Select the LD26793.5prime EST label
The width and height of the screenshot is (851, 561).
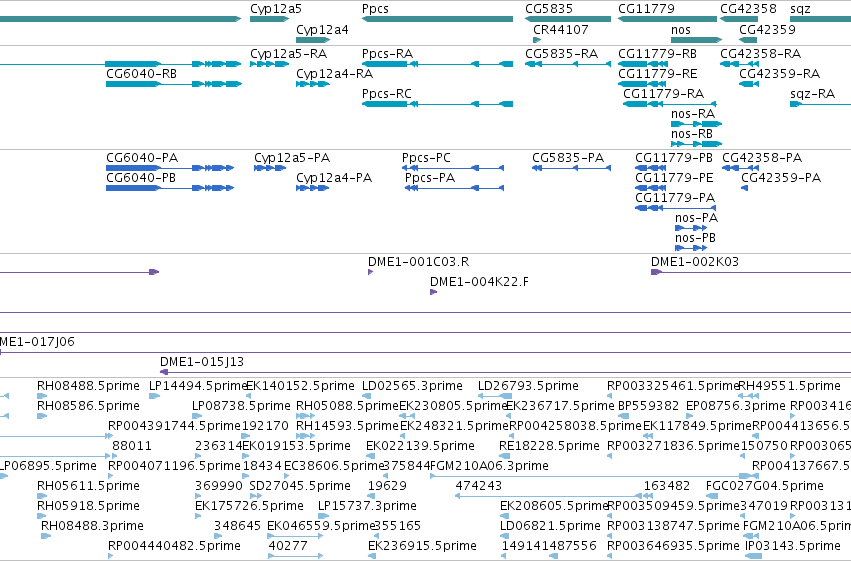coord(529,386)
